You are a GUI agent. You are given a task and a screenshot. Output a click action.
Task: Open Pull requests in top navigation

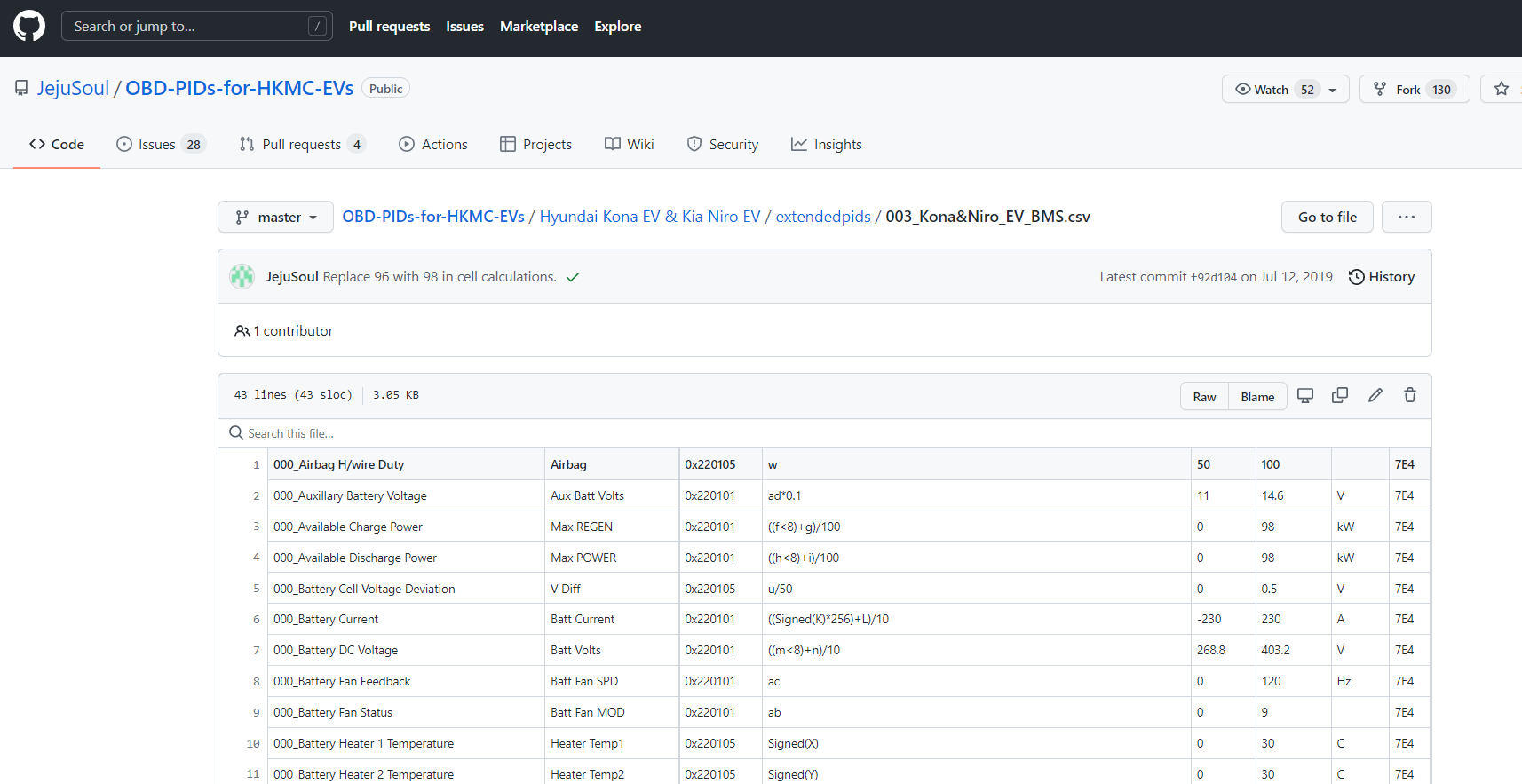389,27
